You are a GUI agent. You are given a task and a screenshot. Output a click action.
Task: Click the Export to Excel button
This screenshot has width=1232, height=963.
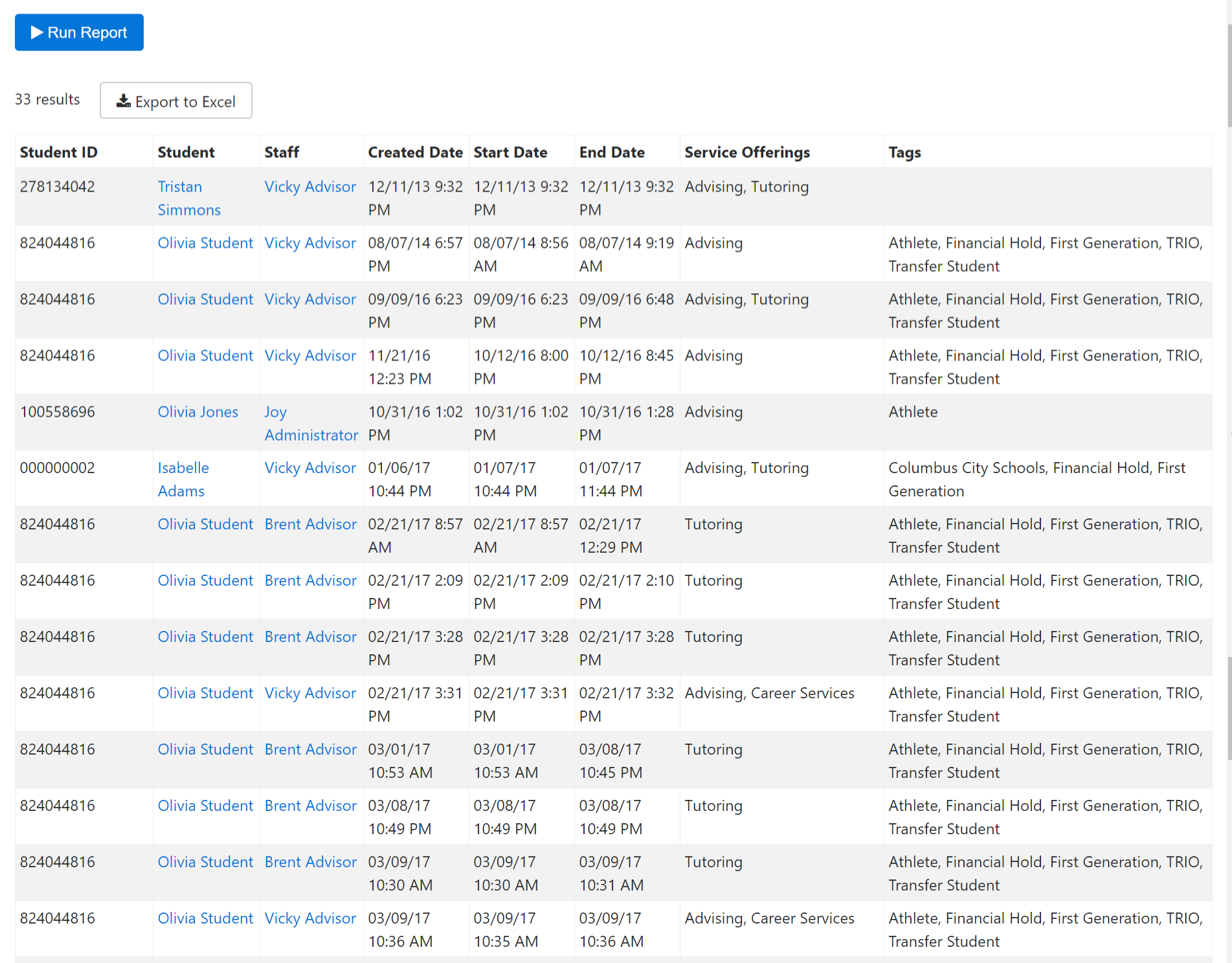pos(176,100)
